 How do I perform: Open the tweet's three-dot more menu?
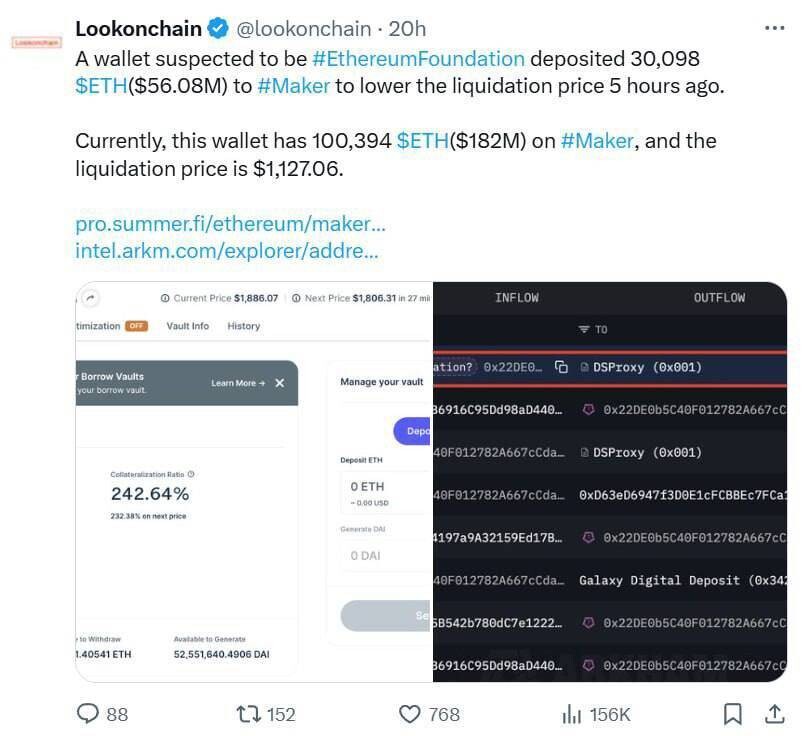[774, 28]
